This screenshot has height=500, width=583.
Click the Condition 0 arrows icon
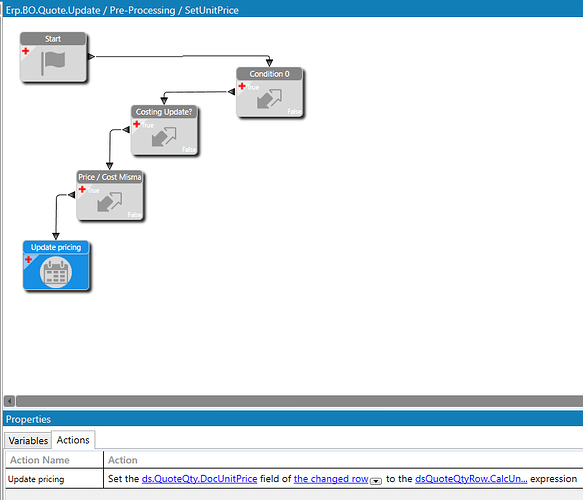point(270,99)
